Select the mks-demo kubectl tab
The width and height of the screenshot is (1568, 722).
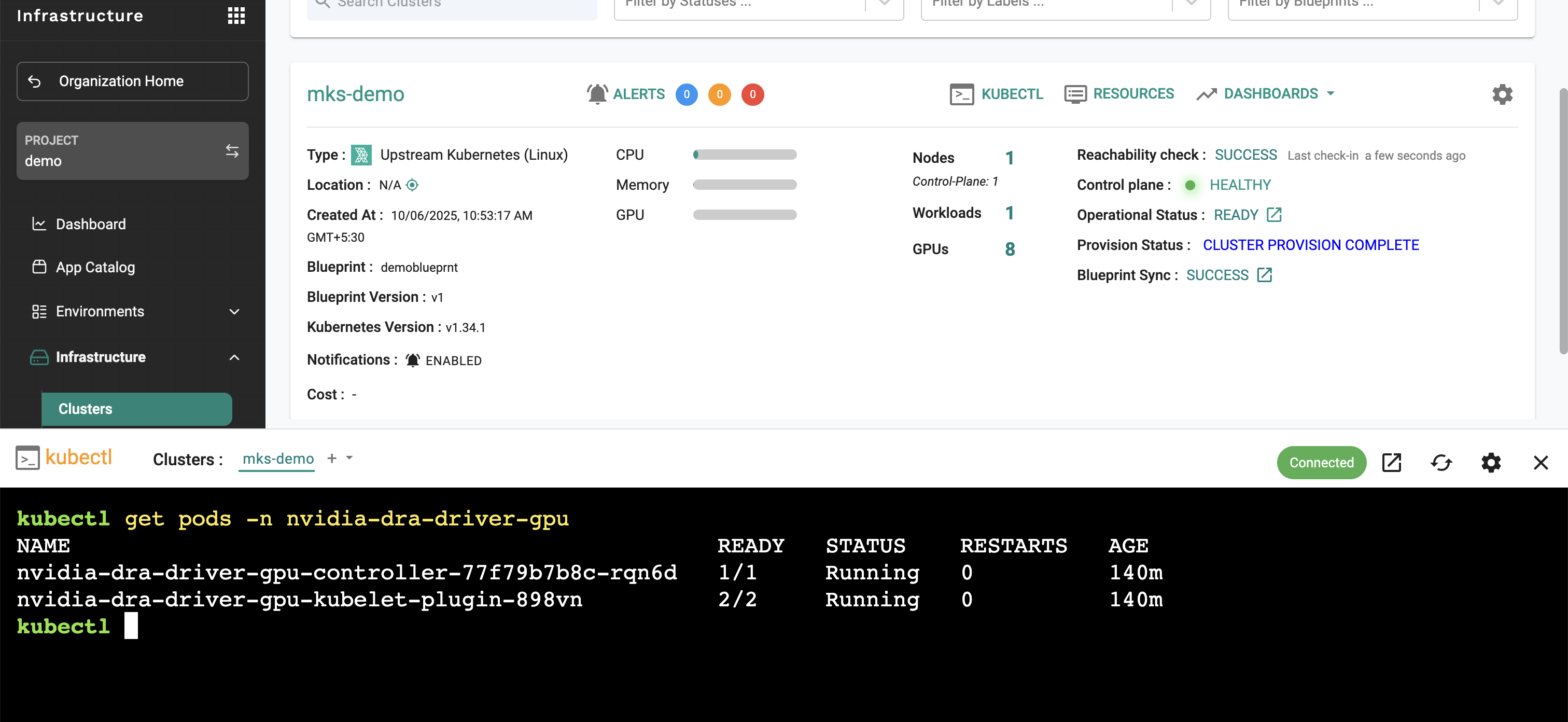pyautogui.click(x=278, y=459)
